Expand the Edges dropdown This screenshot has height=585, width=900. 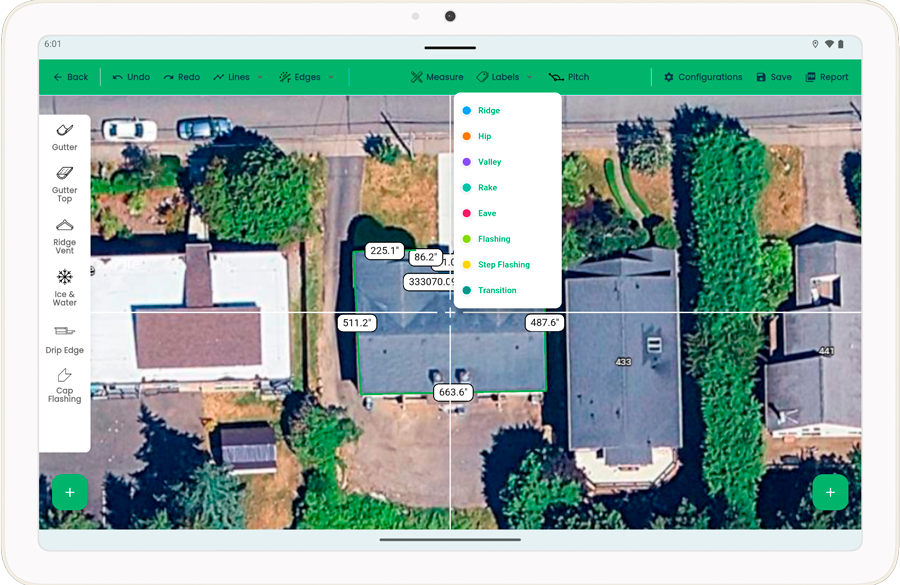[x=307, y=77]
